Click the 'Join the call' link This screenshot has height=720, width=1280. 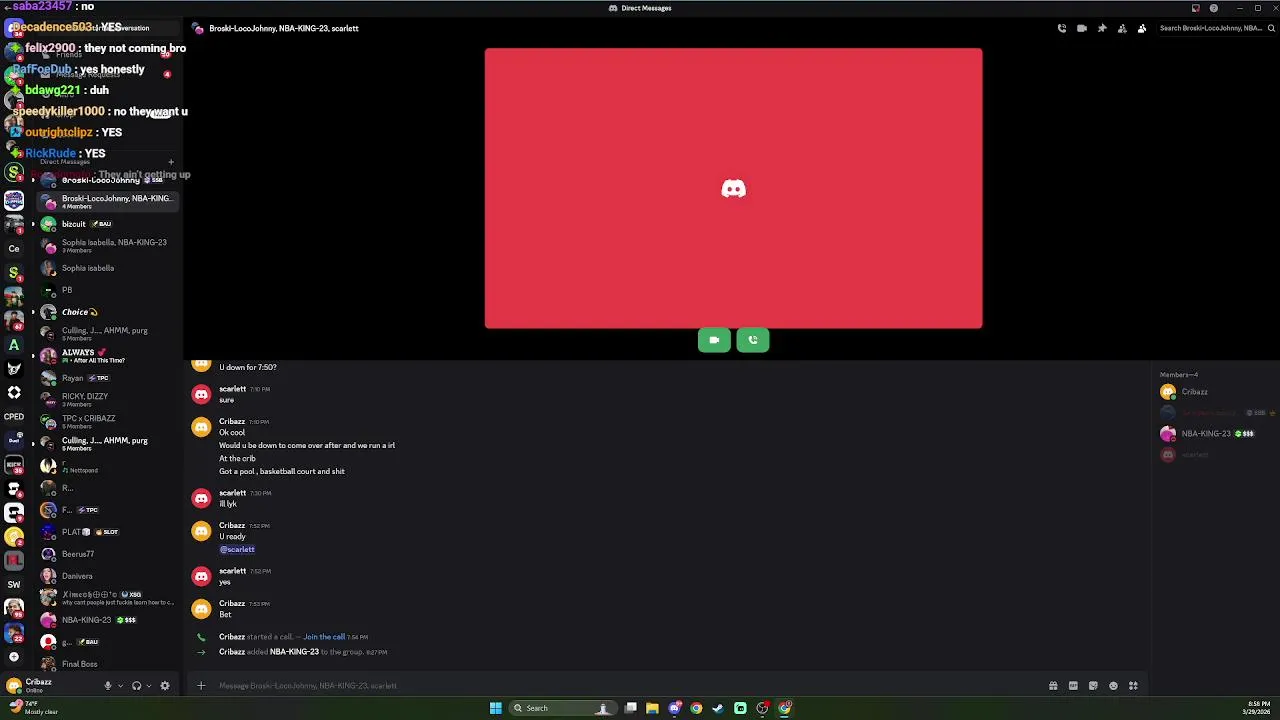coord(324,637)
